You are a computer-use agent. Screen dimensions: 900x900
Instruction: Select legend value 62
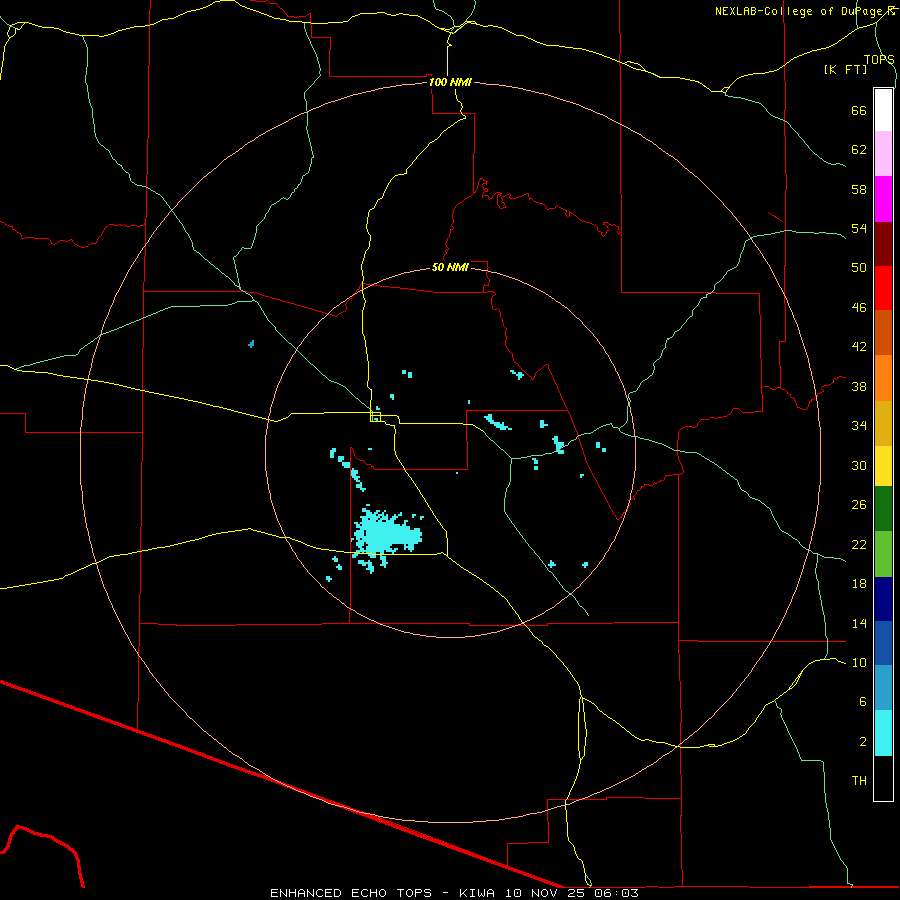pyautogui.click(x=859, y=149)
